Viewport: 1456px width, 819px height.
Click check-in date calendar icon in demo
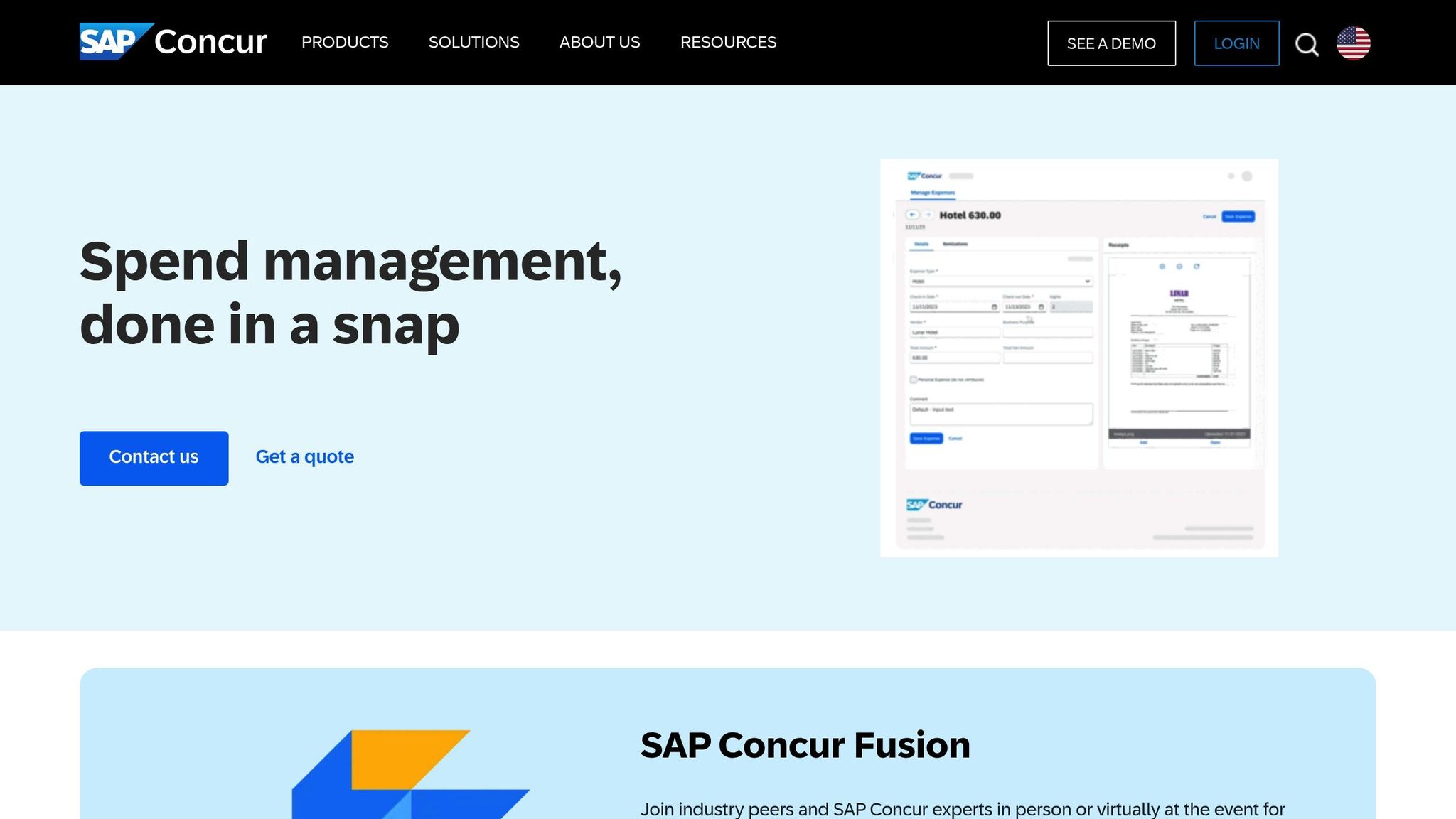[x=994, y=307]
